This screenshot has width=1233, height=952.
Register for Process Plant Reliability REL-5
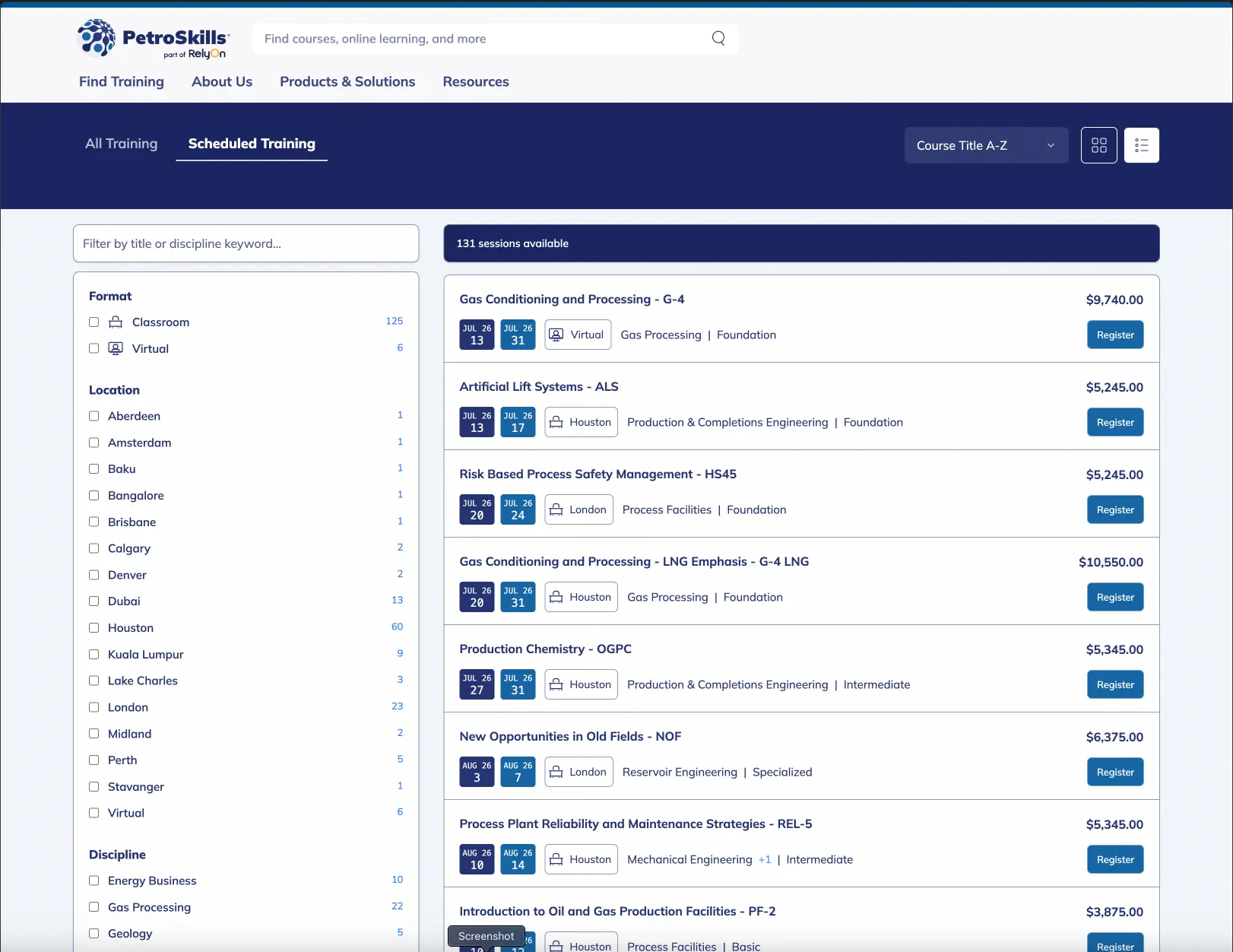point(1115,859)
